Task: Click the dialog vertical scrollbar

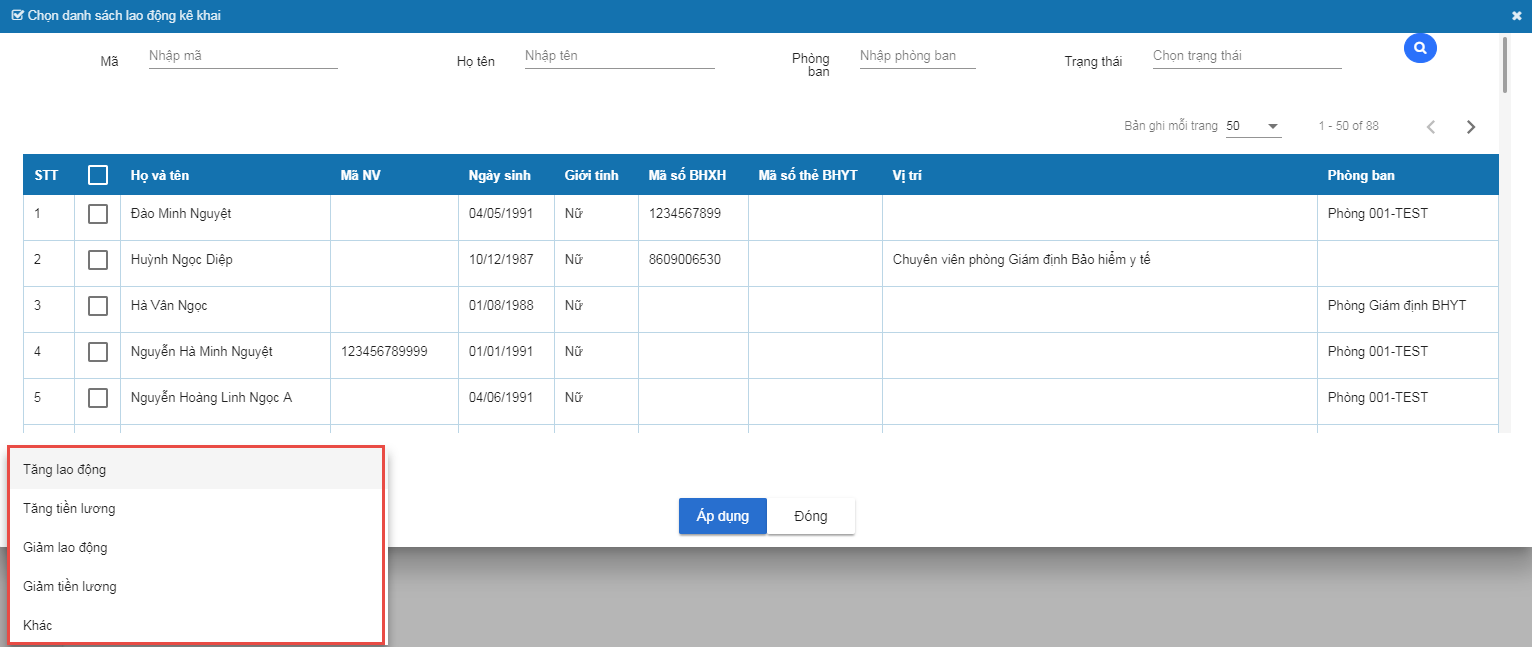Action: pyautogui.click(x=1505, y=65)
